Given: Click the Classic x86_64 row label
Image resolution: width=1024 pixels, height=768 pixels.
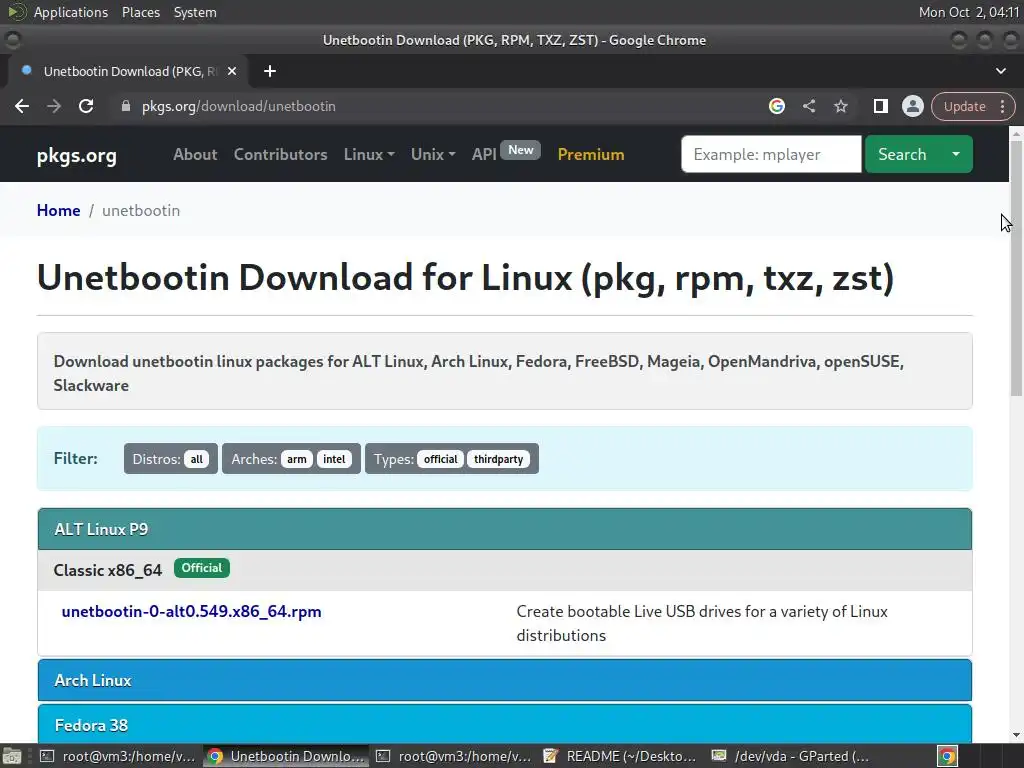Looking at the screenshot, I should pyautogui.click(x=108, y=570).
